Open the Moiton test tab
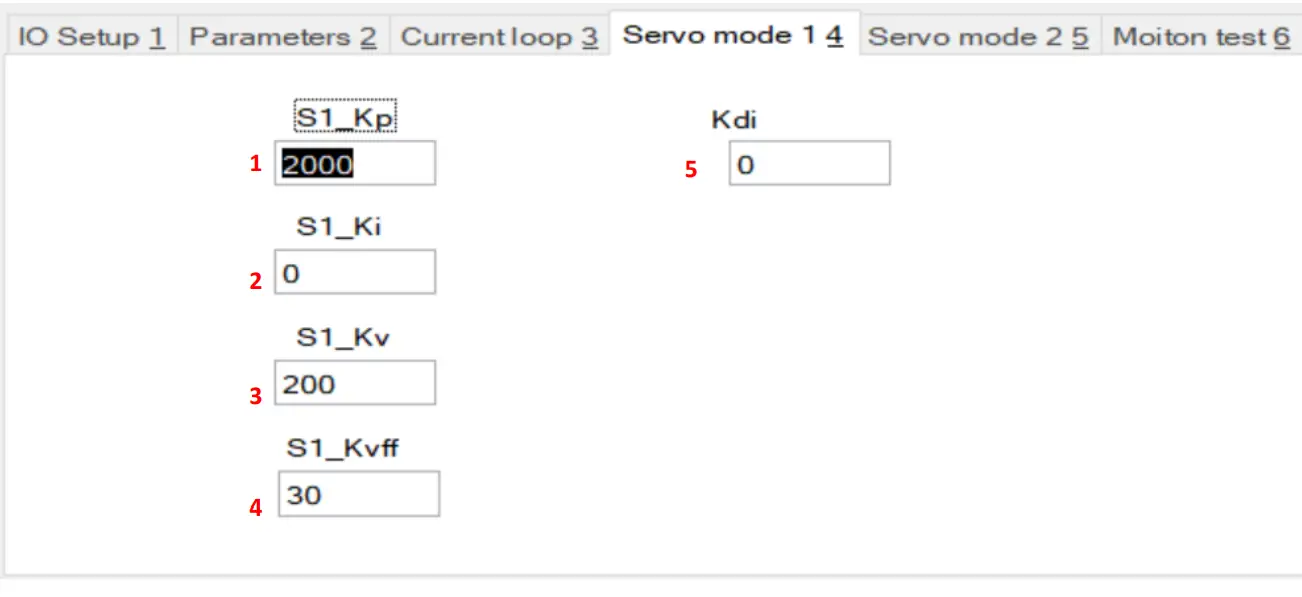 point(1200,37)
